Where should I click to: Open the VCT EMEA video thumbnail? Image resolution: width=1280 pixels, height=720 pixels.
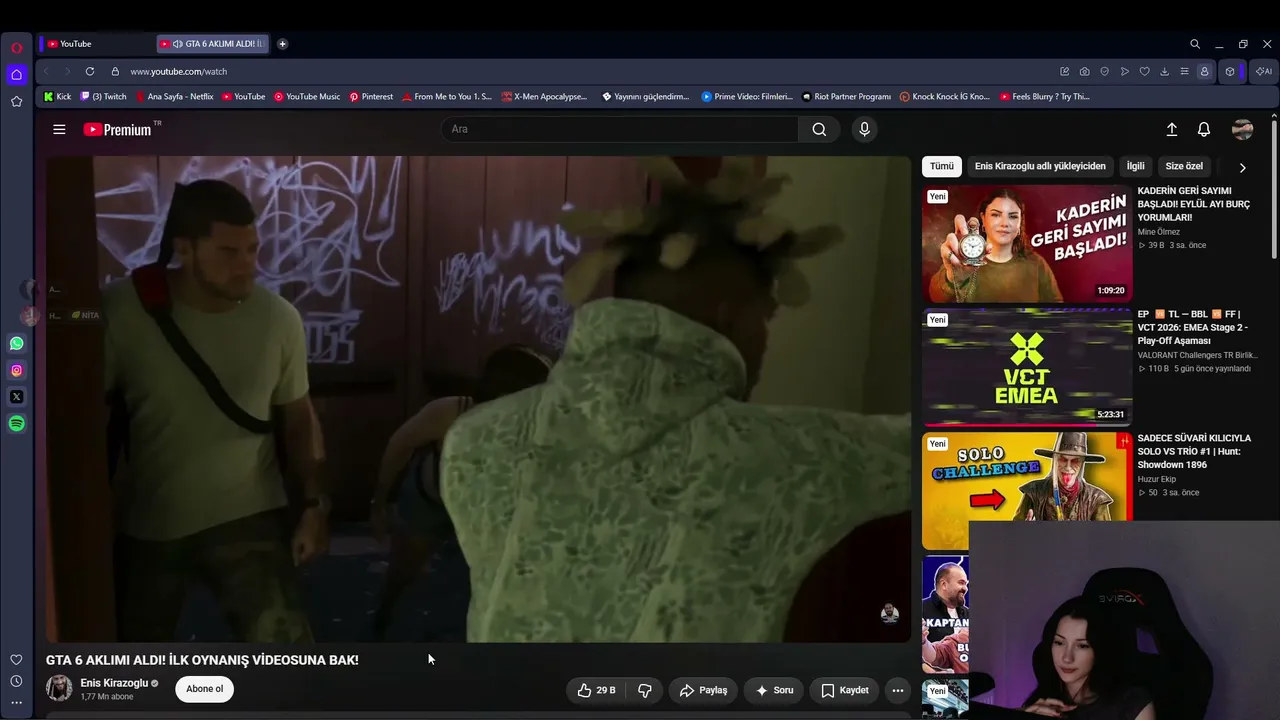pyautogui.click(x=1027, y=367)
